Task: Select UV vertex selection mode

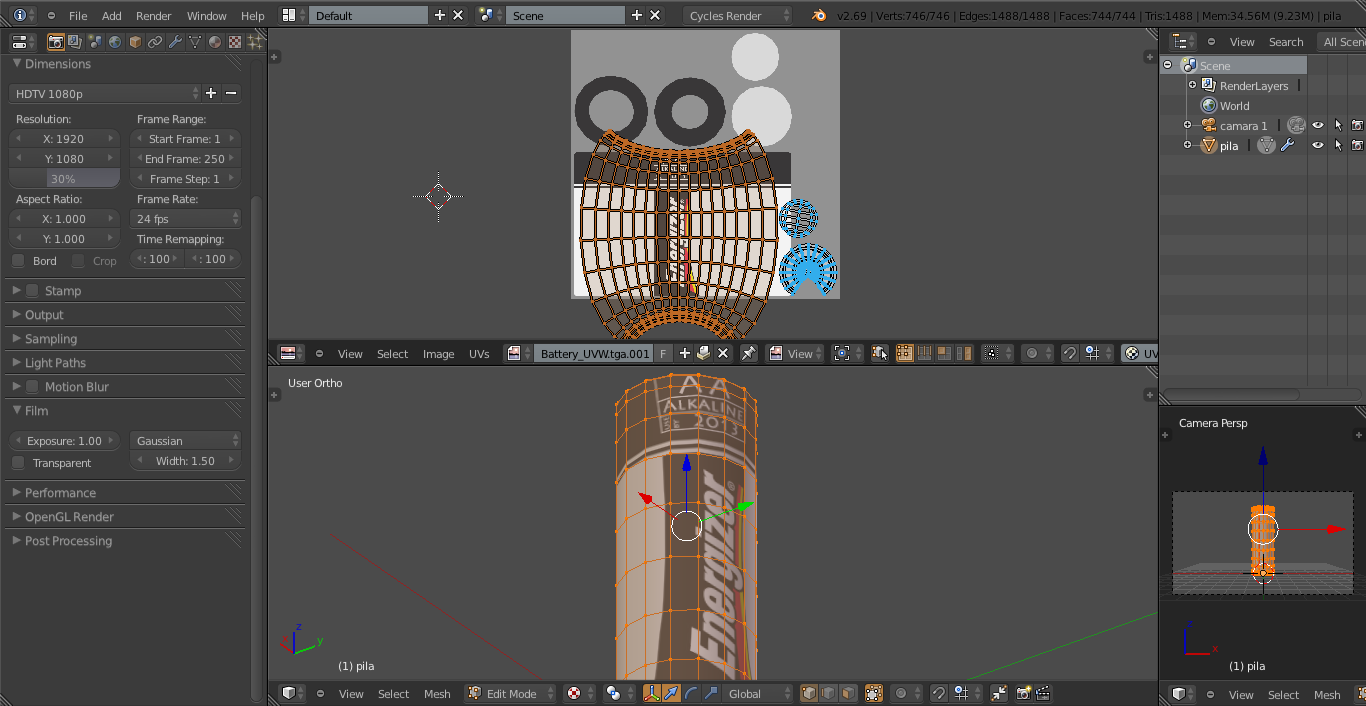Action: pyautogui.click(x=905, y=353)
